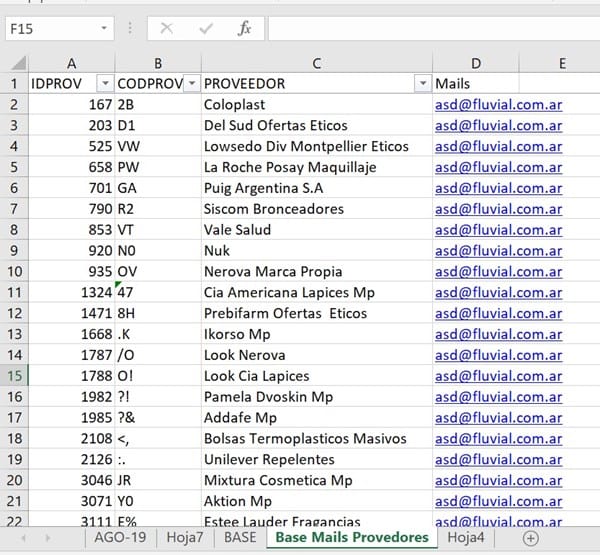Click the Cancel (X) formula bar icon
600x555 pixels.
point(166,28)
